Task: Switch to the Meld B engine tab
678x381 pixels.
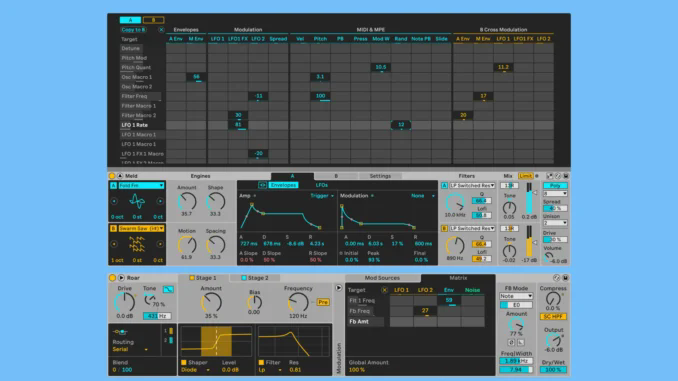Action: 336,176
